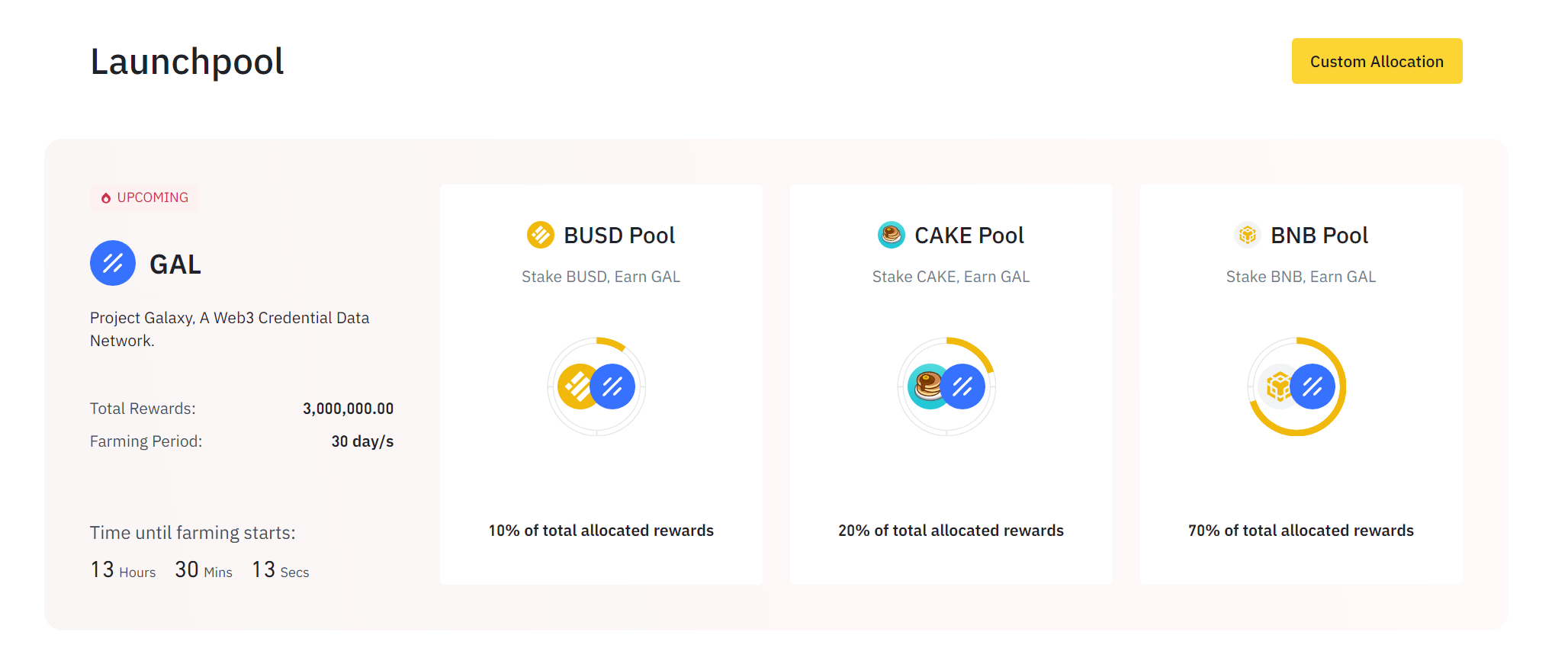This screenshot has height=651, width=1568.
Task: Open the BNB Pool title link
Action: coord(1319,236)
